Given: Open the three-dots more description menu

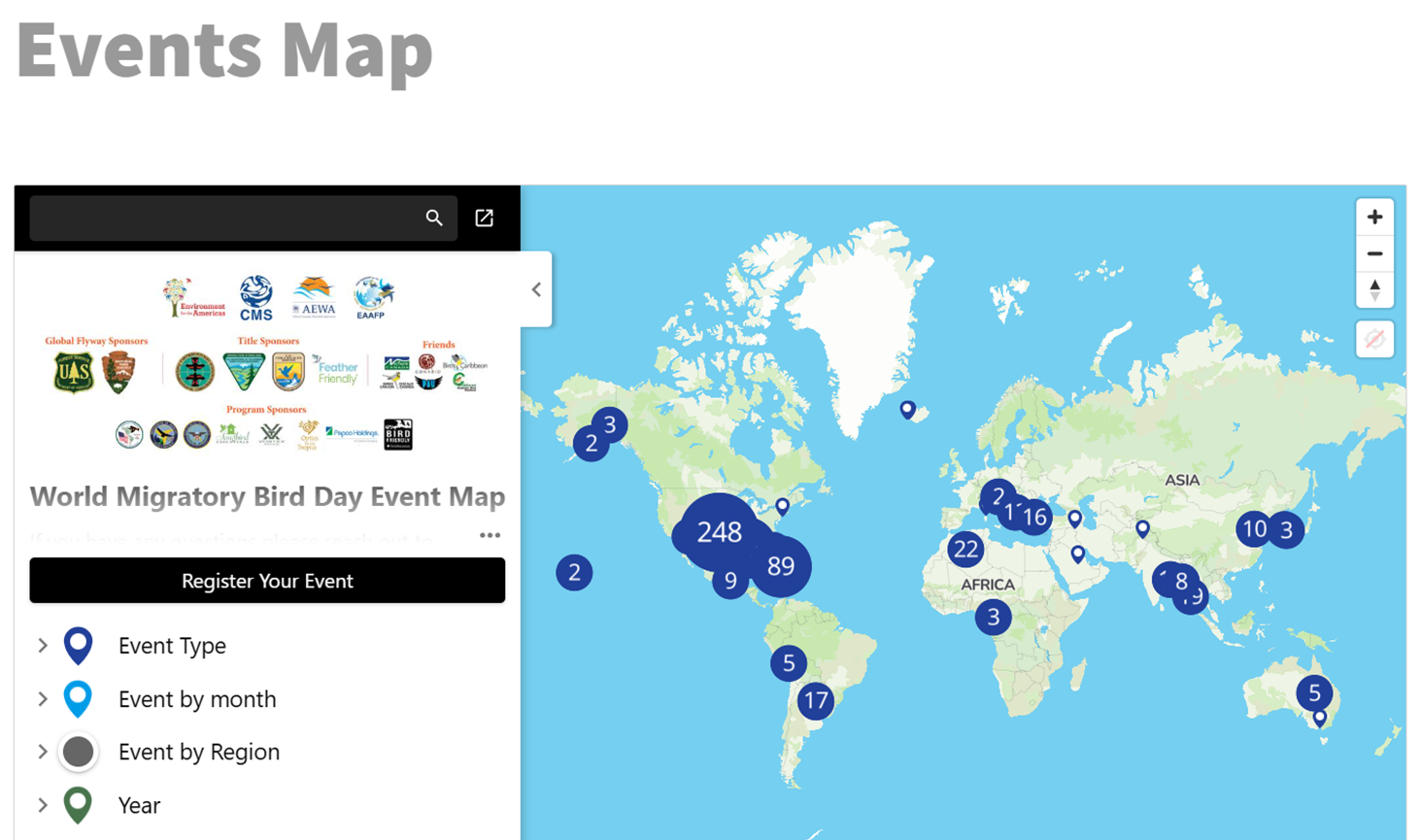Looking at the screenshot, I should [x=490, y=535].
